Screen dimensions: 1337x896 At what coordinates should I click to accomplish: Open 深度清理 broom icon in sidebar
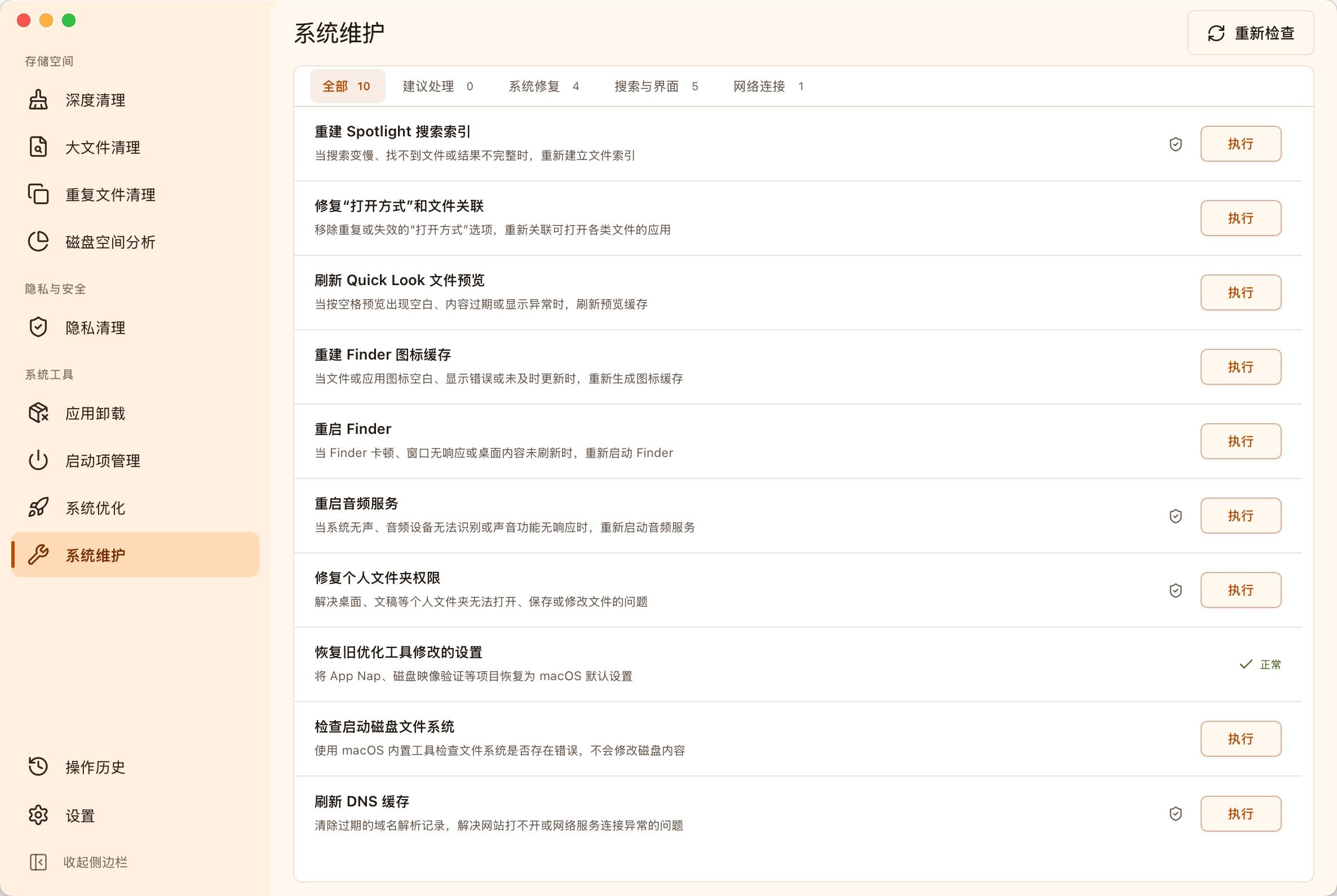(38, 100)
